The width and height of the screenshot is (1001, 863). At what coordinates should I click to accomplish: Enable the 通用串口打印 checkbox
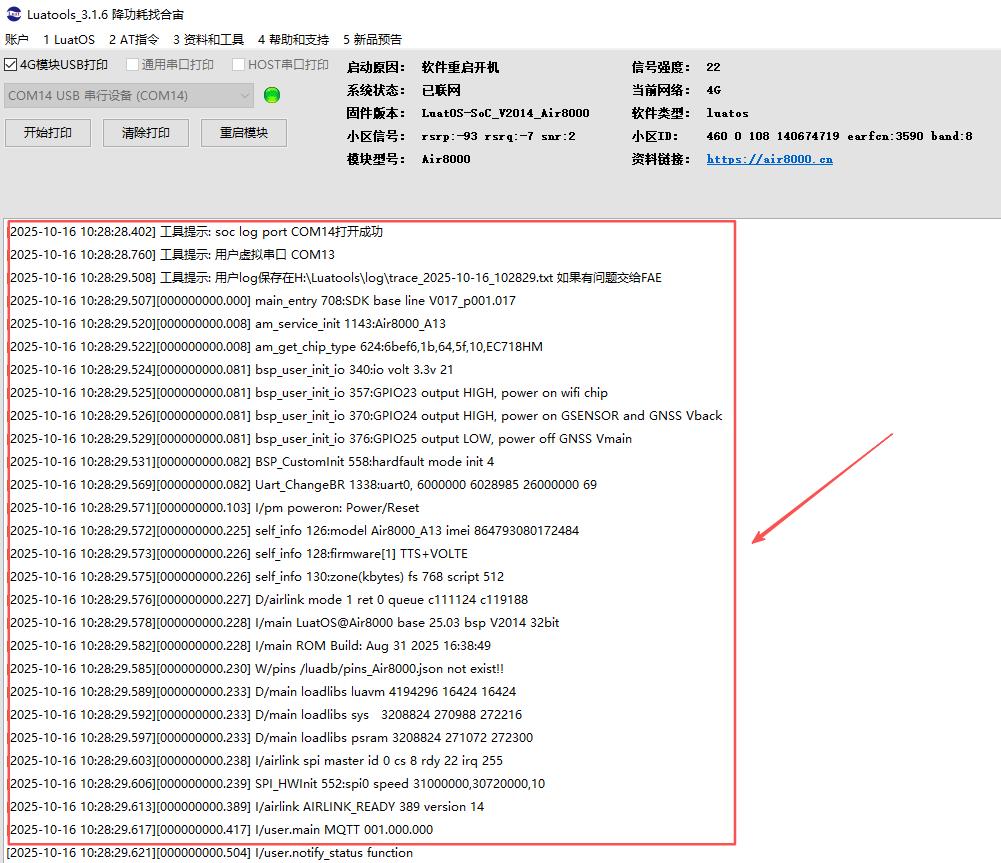pos(132,65)
